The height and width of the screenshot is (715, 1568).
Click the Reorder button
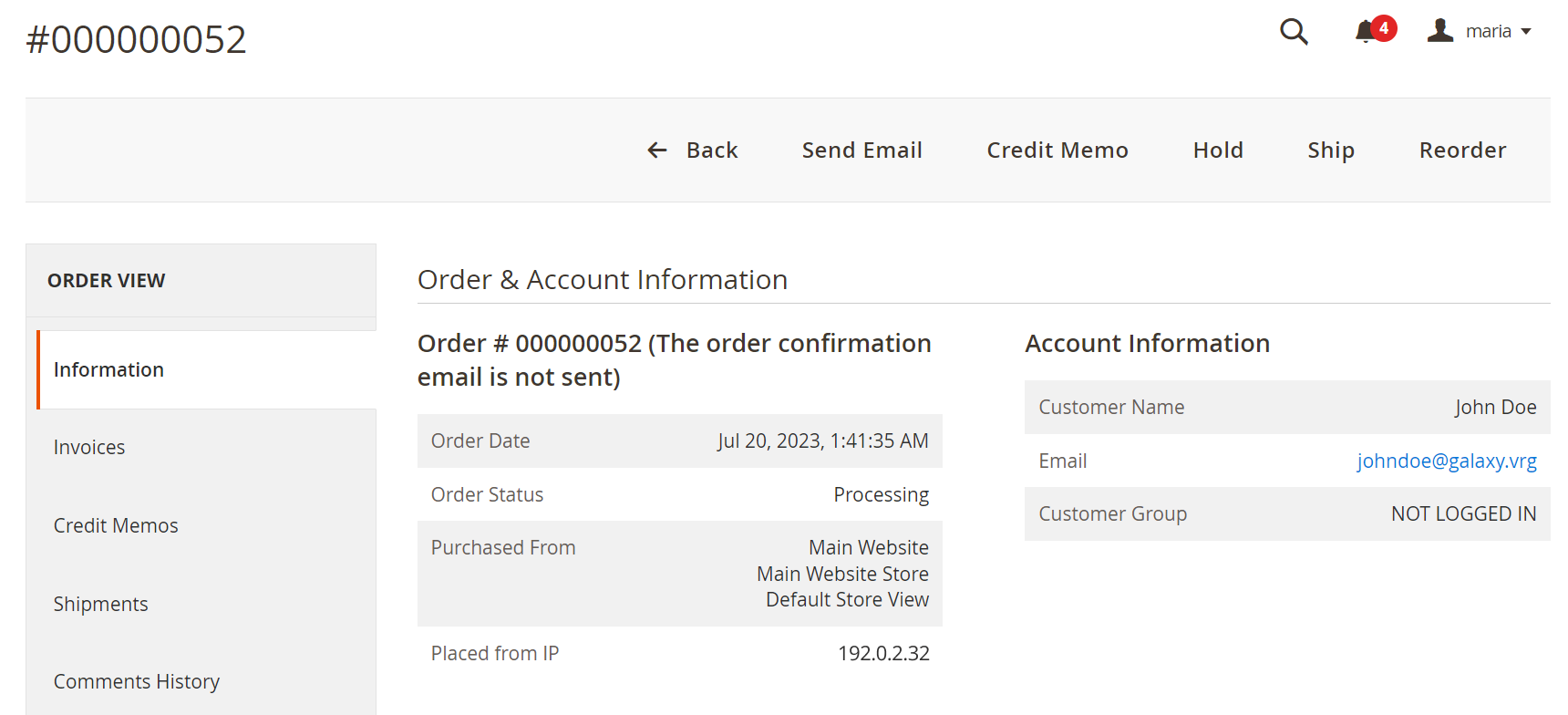(1462, 150)
